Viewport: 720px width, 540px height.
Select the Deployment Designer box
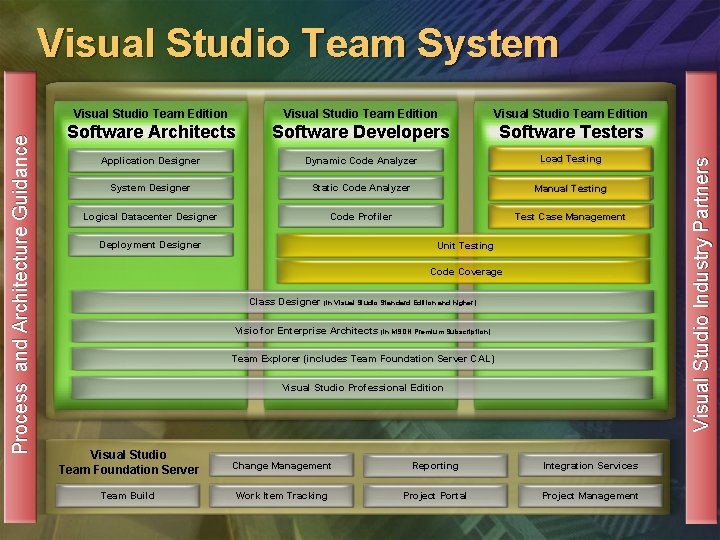151,245
